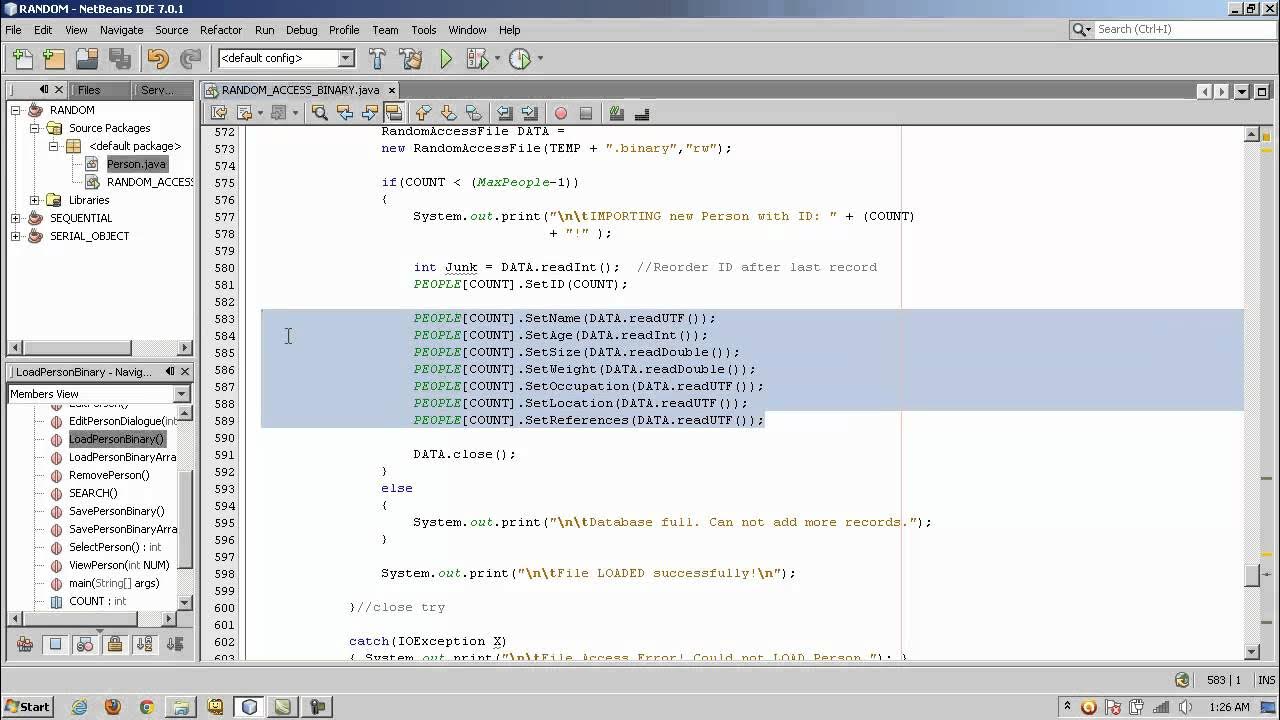The width and height of the screenshot is (1280, 720).
Task: Click the Comment code icon
Action: [x=617, y=113]
